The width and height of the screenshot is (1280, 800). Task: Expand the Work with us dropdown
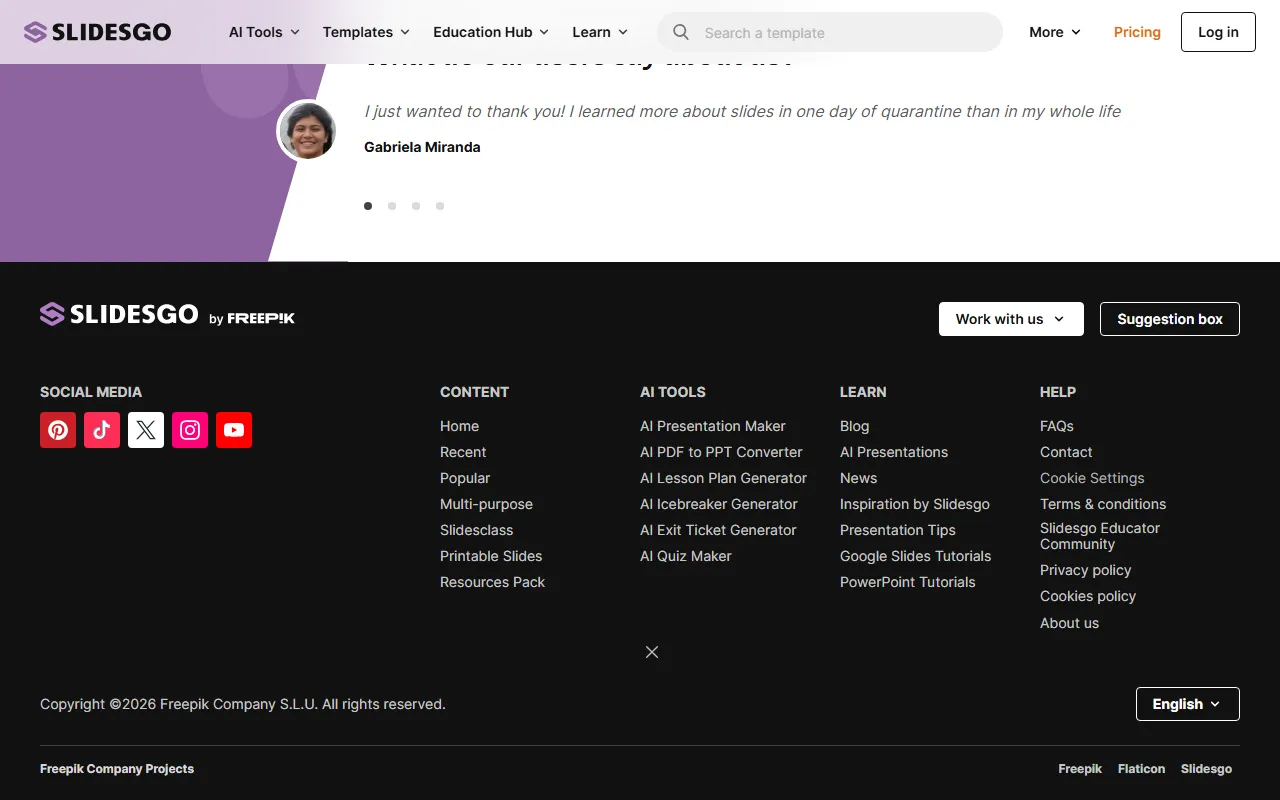(1010, 319)
